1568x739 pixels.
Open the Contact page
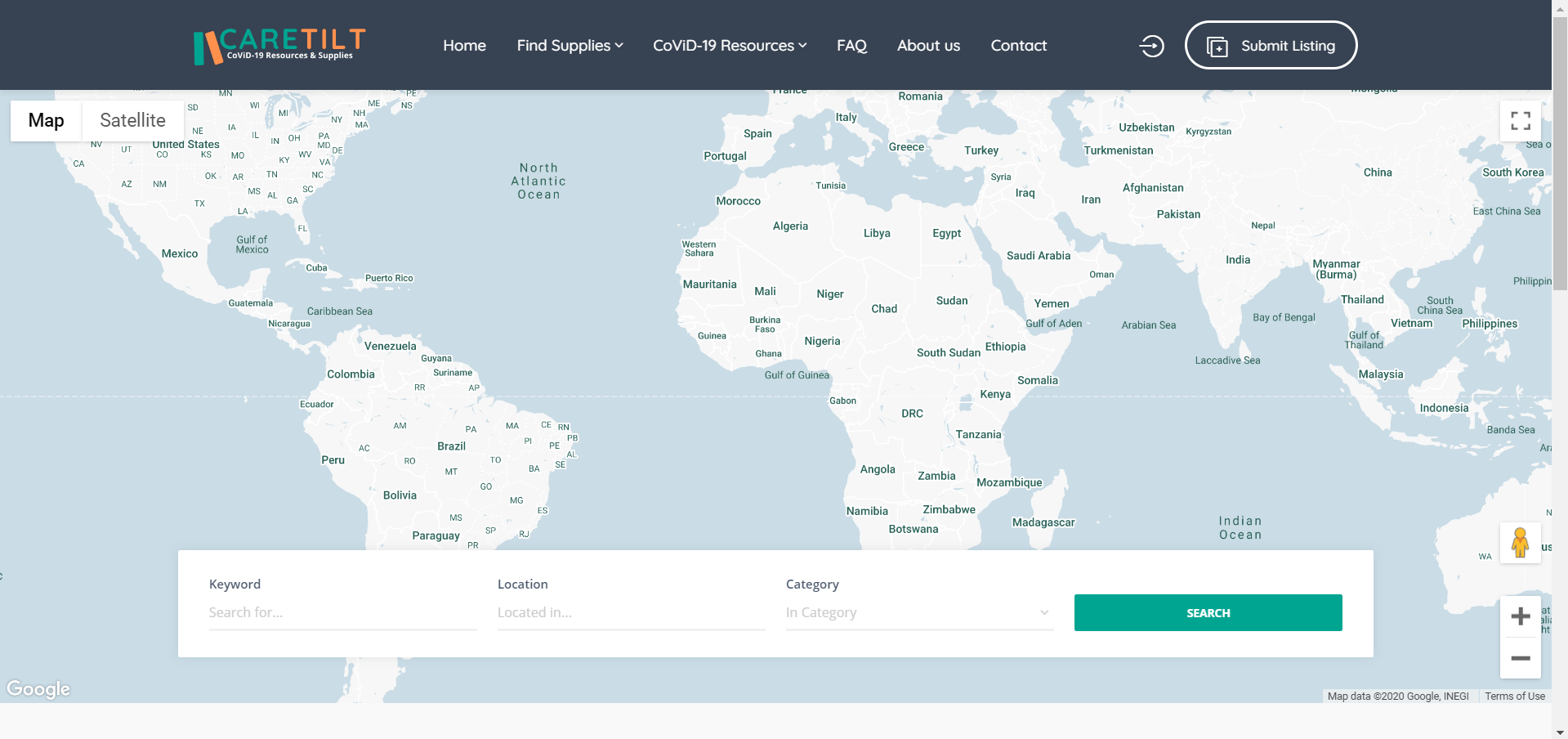[1018, 46]
